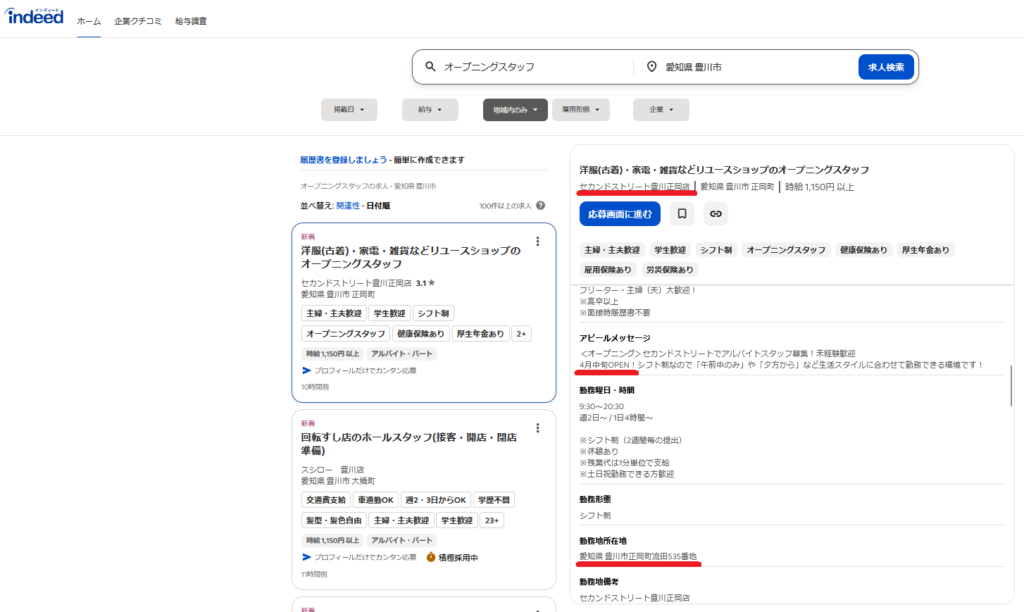Open the 企業 filter dropdown
This screenshot has width=1024, height=612.
[661, 110]
